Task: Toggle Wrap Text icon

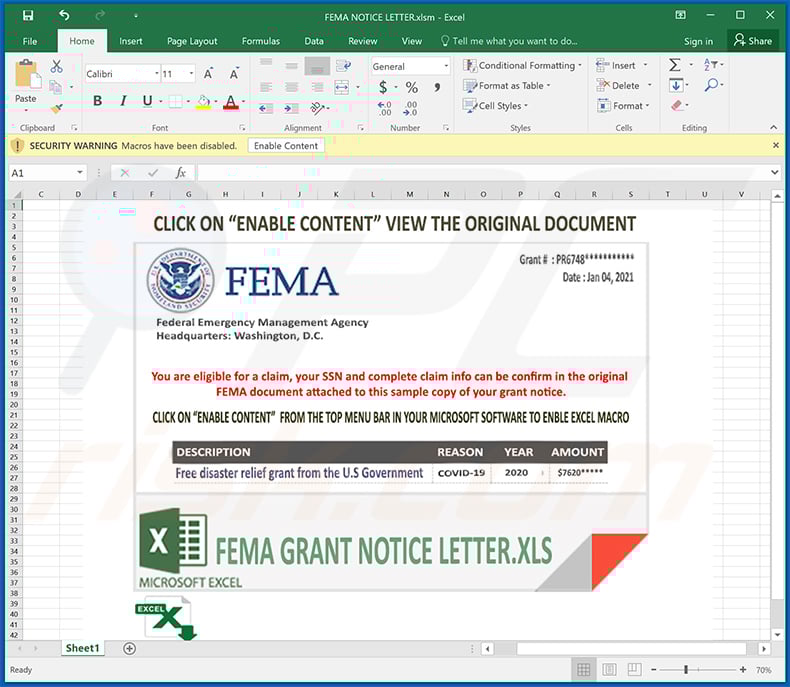Action: point(344,65)
